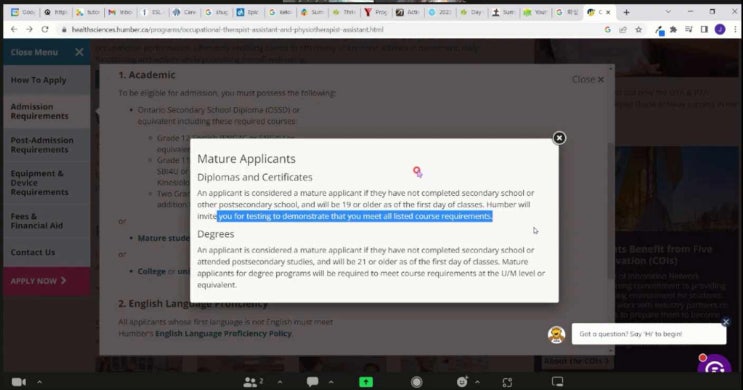Toggle Zoom video camera icon

pos(18,382)
